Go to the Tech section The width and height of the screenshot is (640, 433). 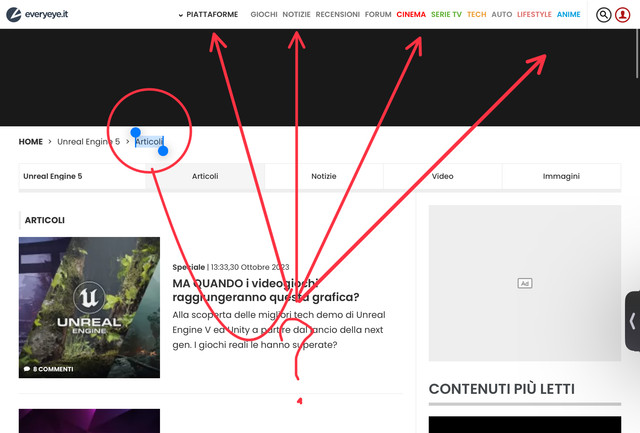476,15
